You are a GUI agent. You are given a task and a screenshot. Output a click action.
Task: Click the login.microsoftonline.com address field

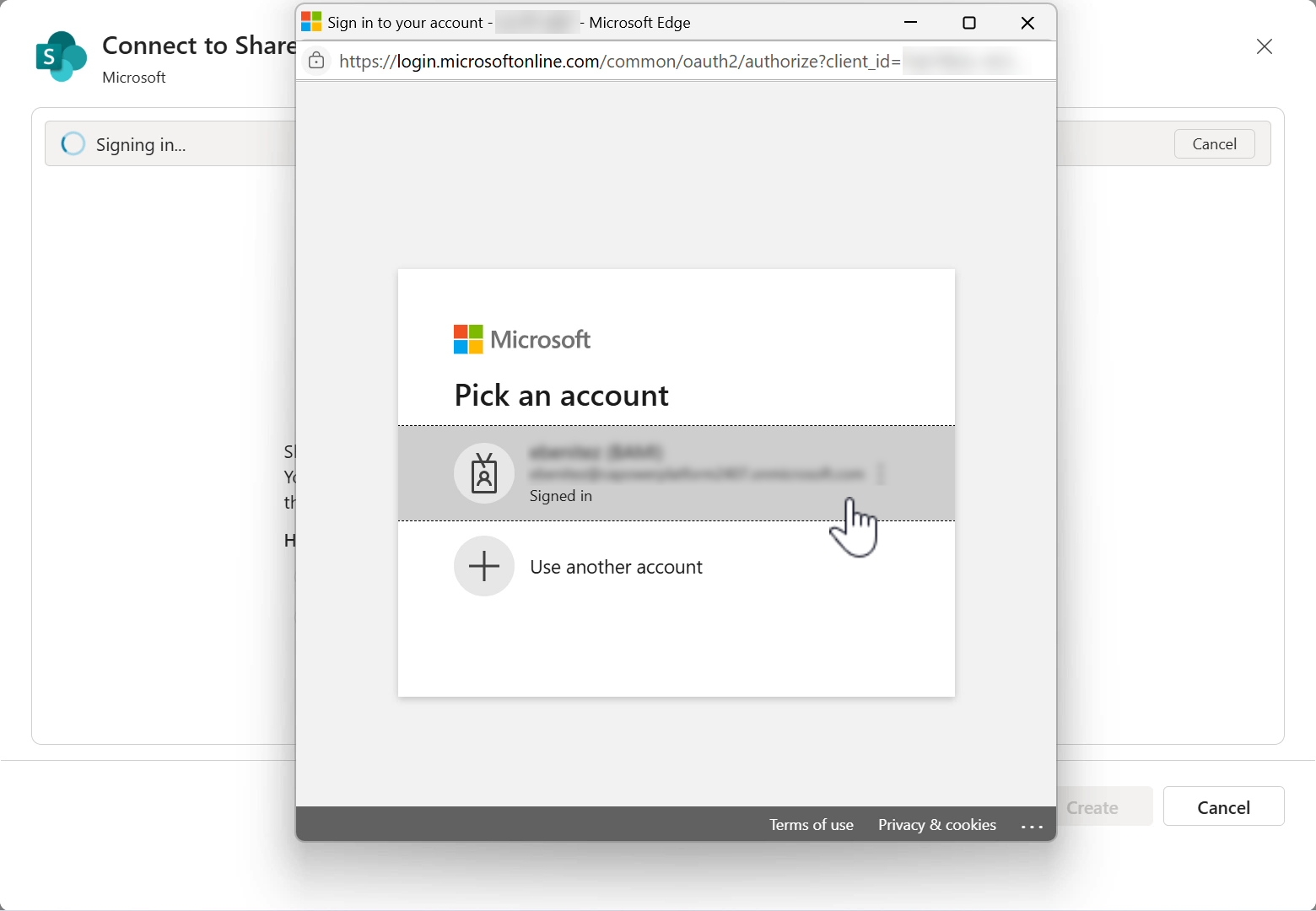(x=591, y=60)
